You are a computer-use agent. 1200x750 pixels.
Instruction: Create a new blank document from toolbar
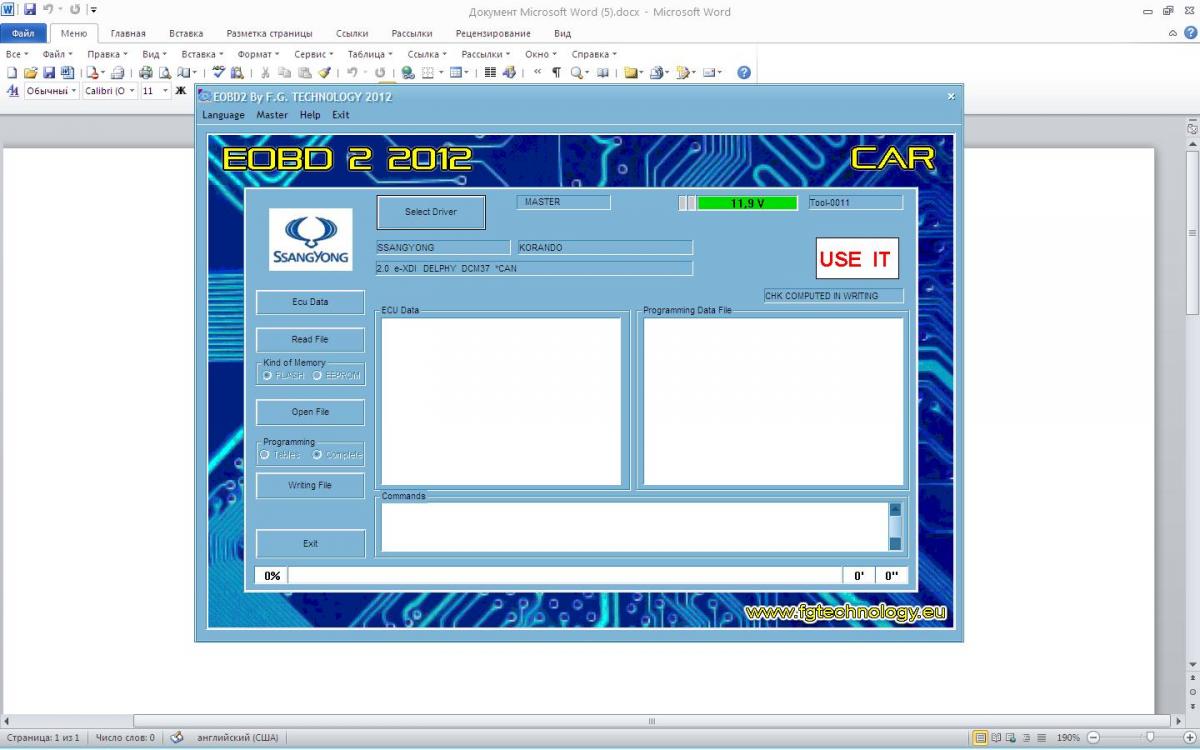pyautogui.click(x=12, y=73)
